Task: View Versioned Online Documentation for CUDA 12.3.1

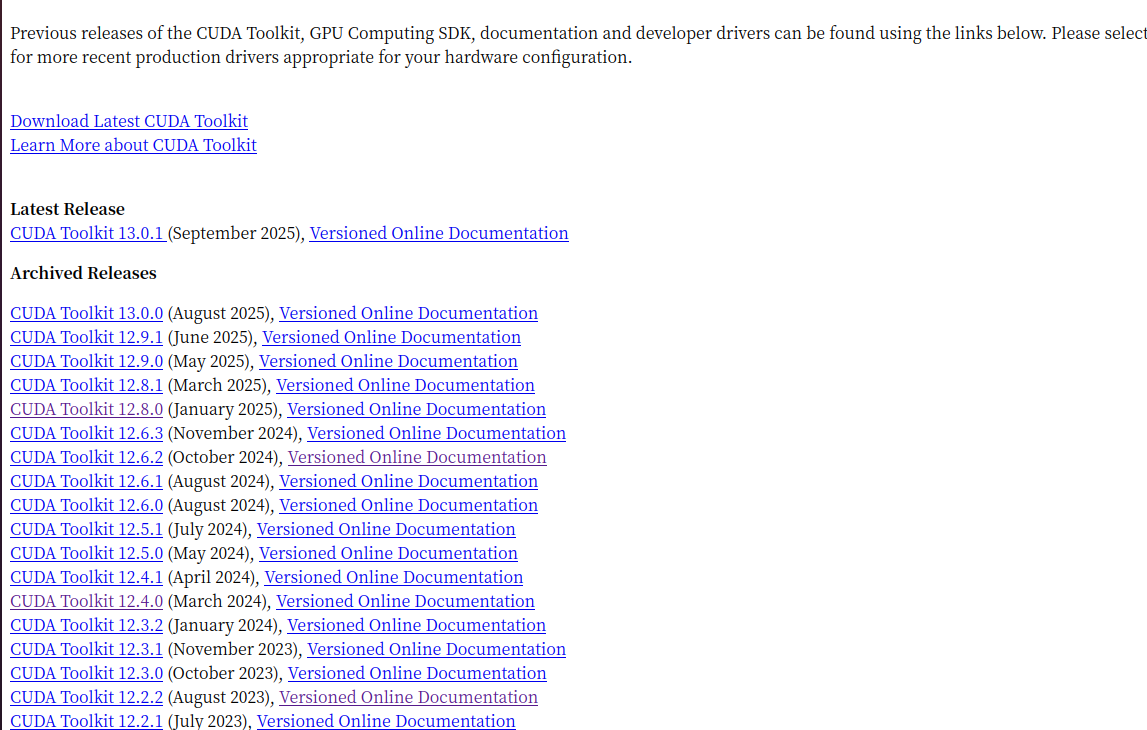Action: 437,650
